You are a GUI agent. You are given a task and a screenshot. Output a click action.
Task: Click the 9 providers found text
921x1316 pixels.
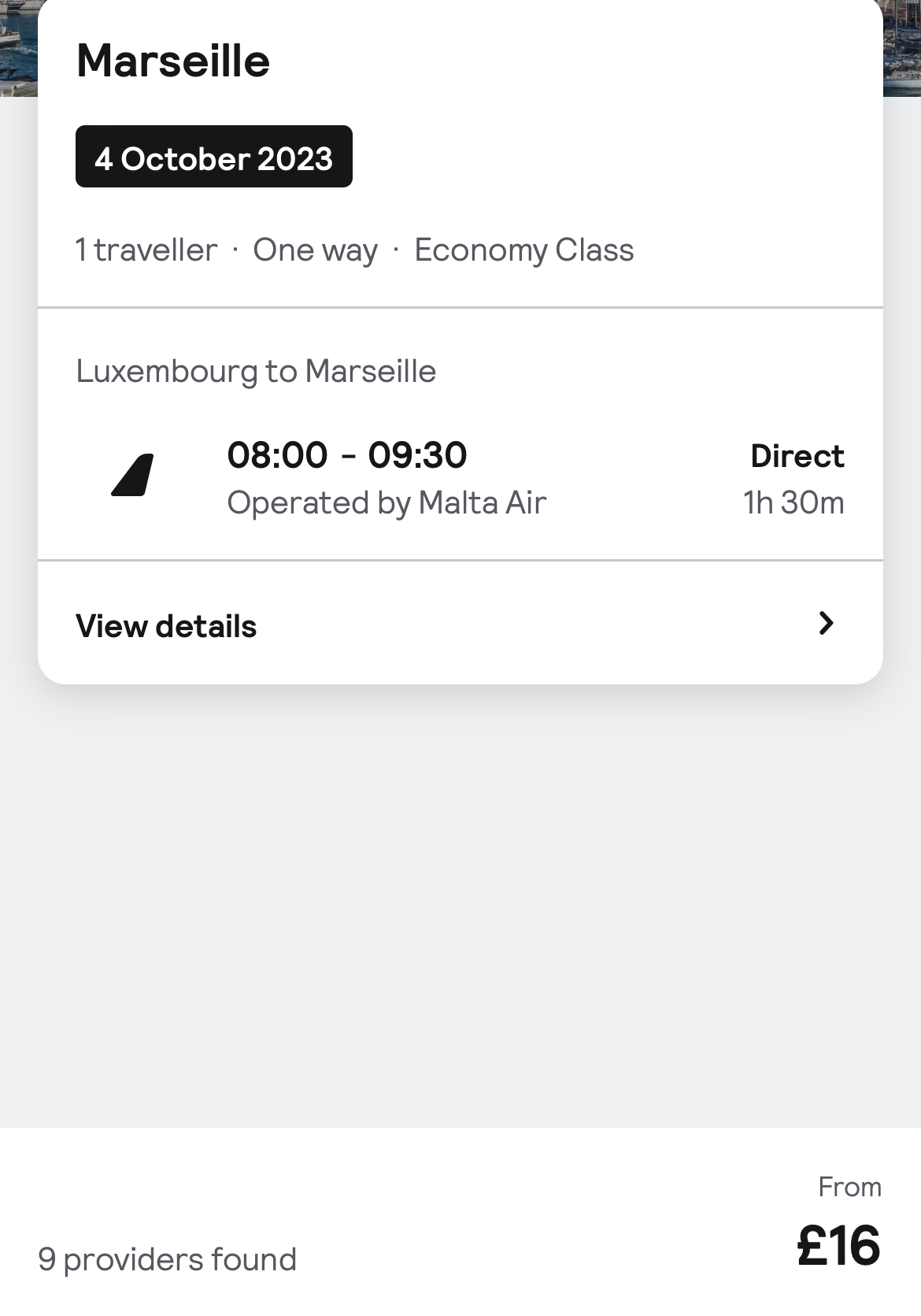(x=168, y=1259)
